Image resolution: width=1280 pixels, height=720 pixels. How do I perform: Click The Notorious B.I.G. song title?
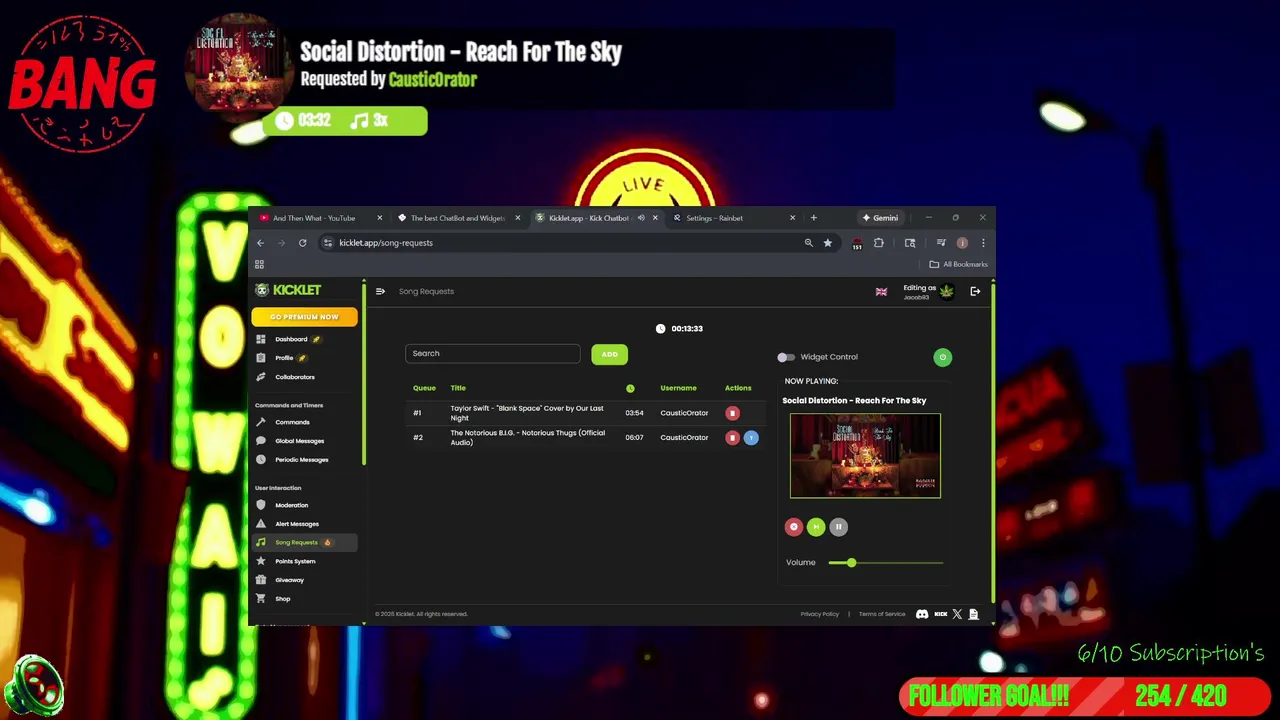pyautogui.click(x=527, y=438)
